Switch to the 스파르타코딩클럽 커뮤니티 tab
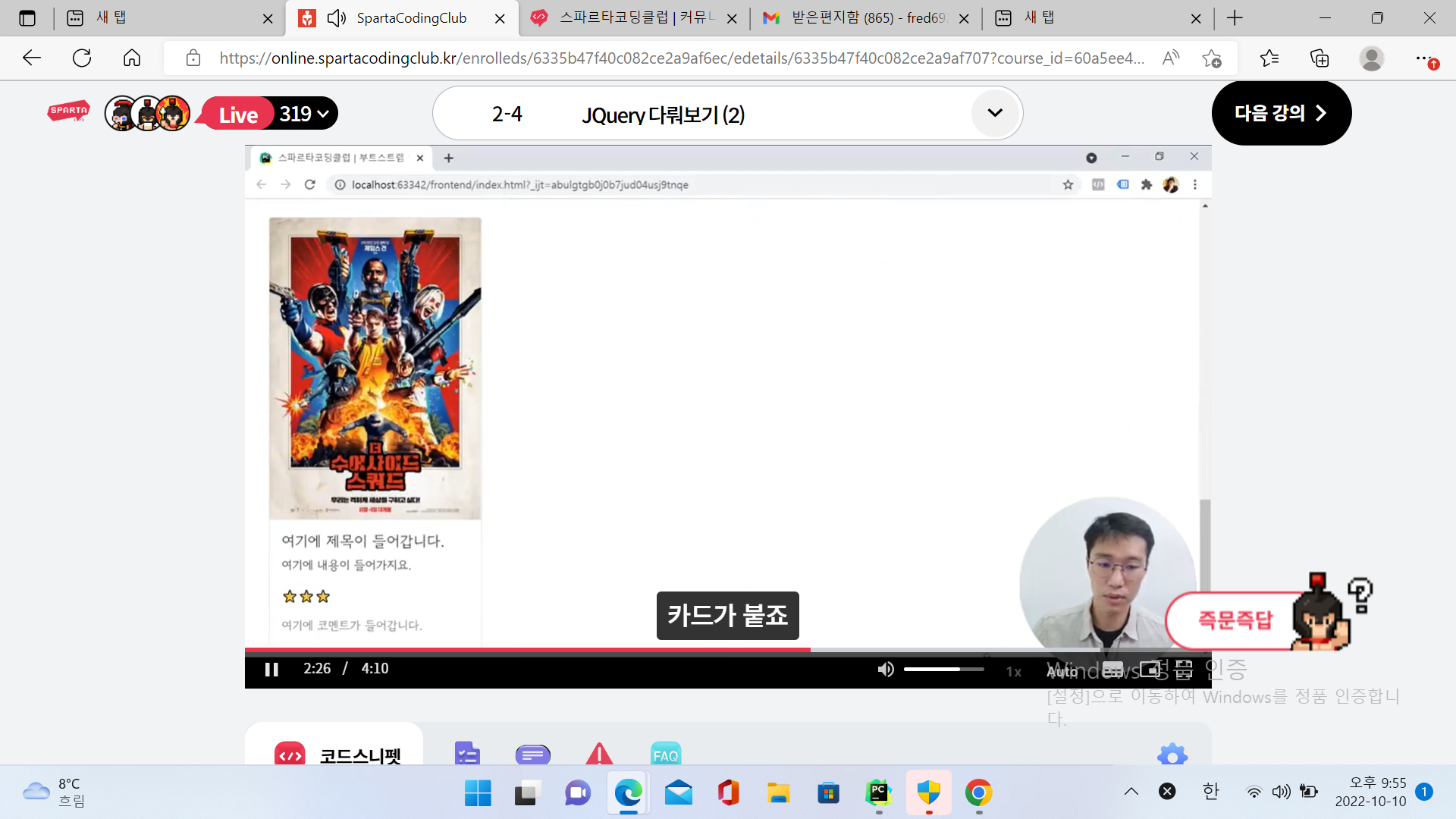This screenshot has width=1456, height=819. coord(634,18)
